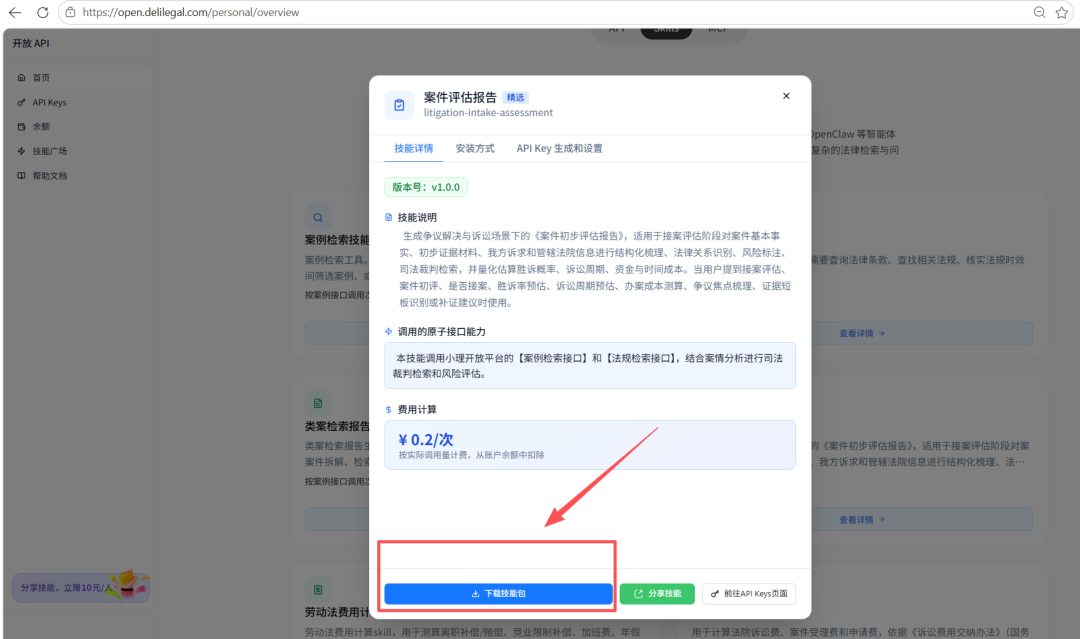This screenshot has width=1080, height=639.
Task: Open 帮助文档 in the sidebar
Action: click(82, 176)
